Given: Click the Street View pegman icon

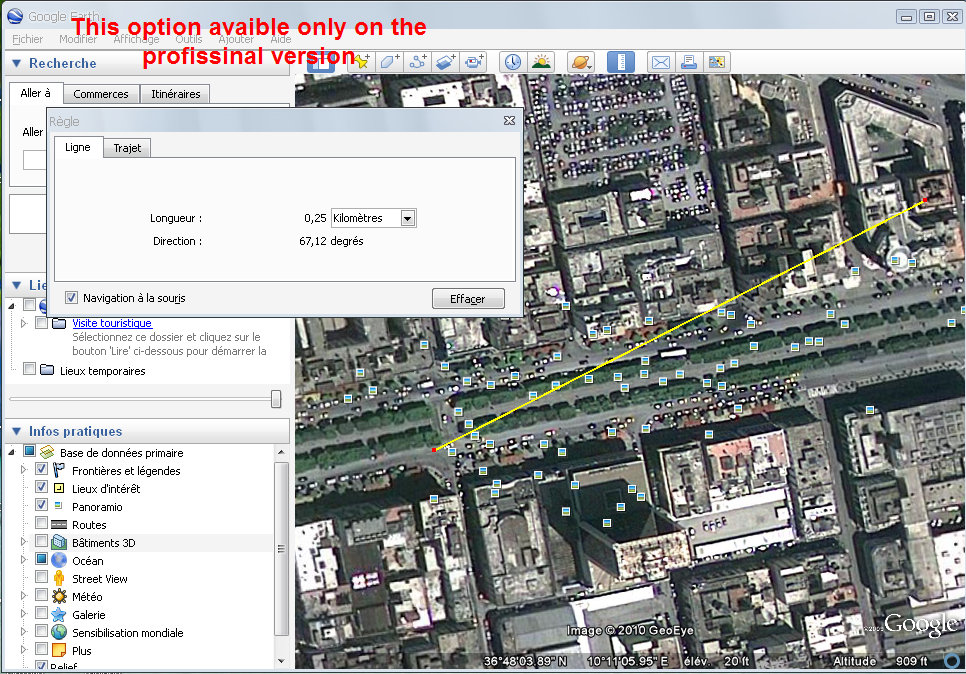Looking at the screenshot, I should pos(59,578).
